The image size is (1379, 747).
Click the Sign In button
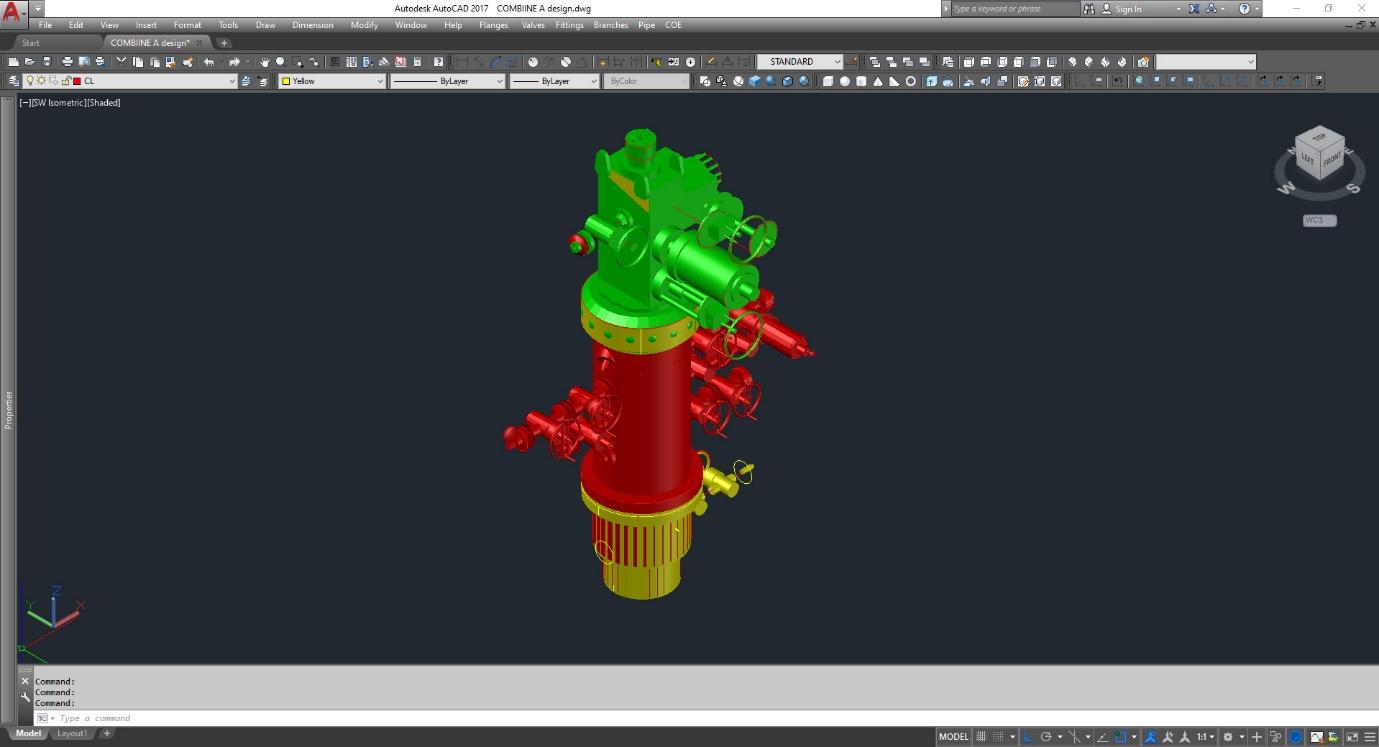tap(1128, 9)
